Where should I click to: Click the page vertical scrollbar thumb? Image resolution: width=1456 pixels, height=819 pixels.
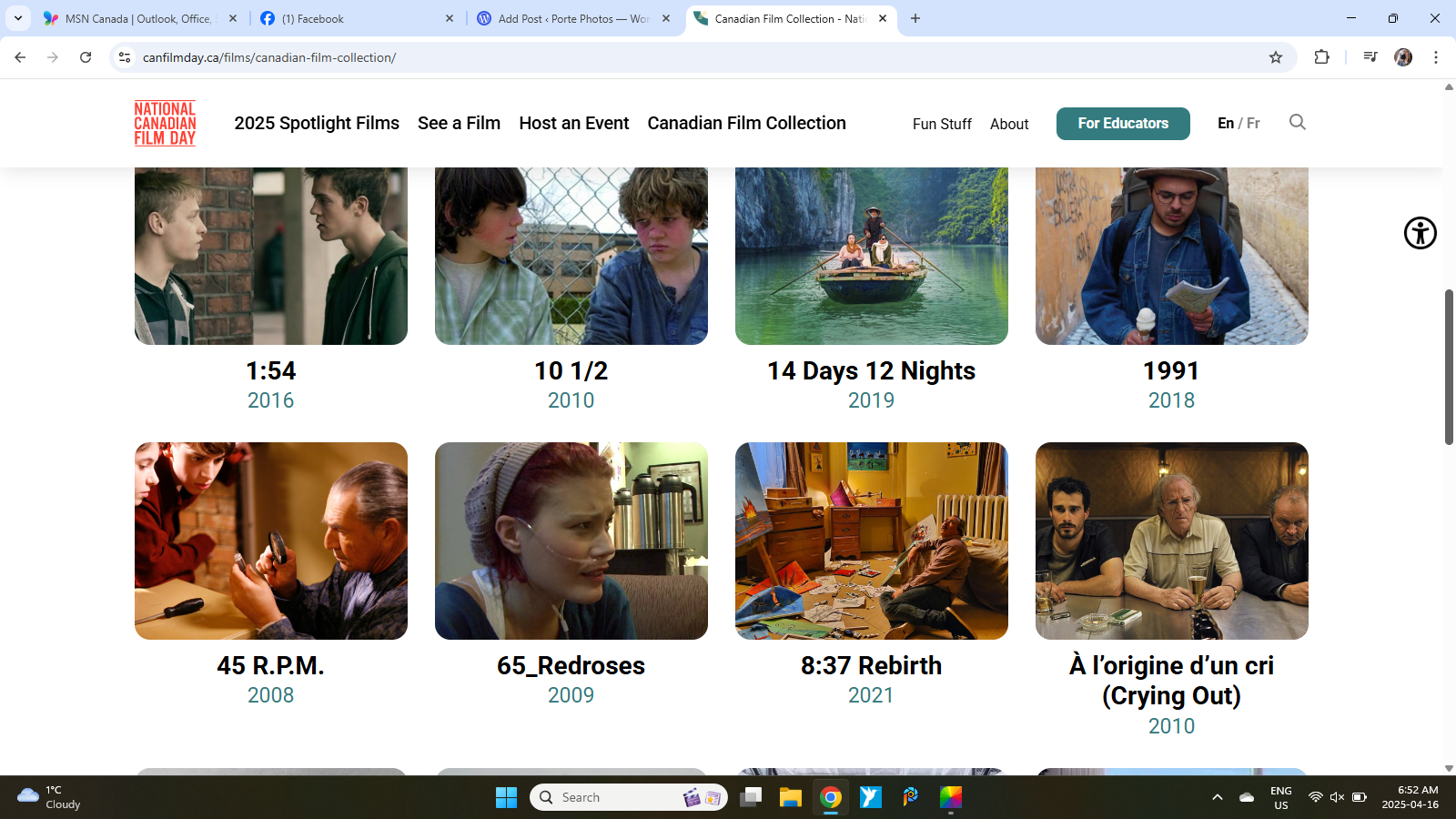(1449, 367)
